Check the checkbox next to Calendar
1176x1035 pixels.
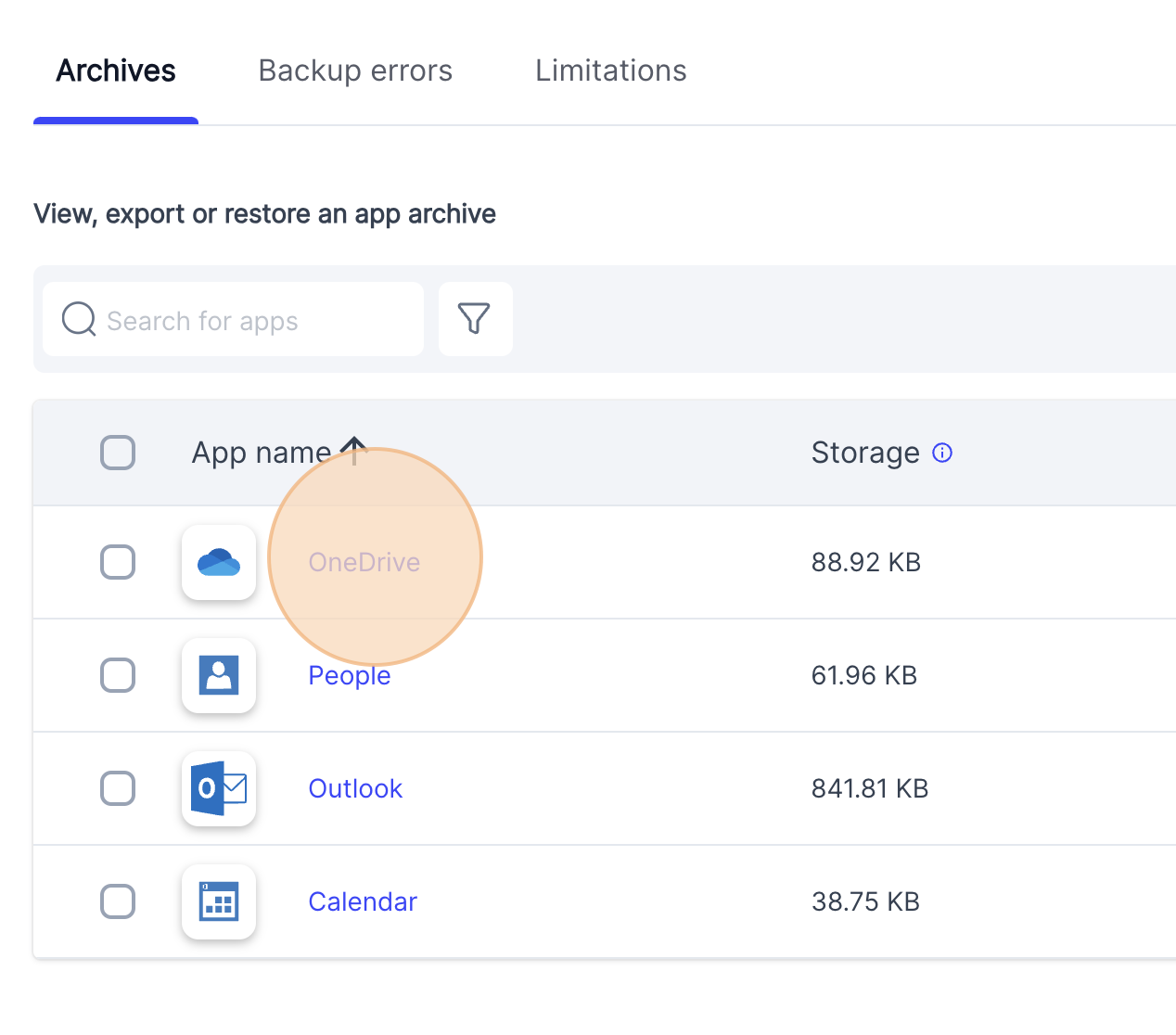(x=118, y=901)
